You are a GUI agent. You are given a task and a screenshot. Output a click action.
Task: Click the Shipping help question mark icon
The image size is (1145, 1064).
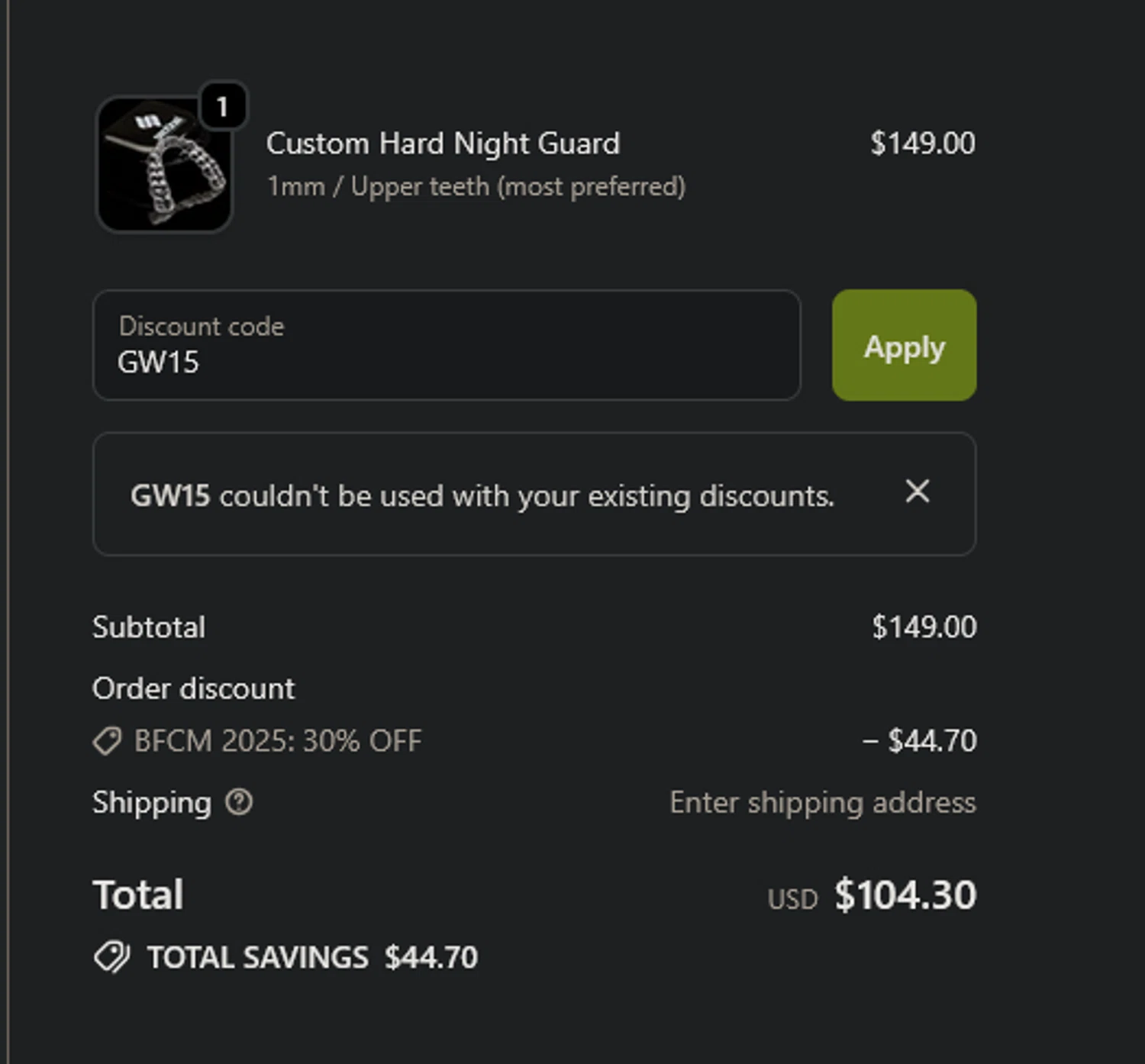(x=239, y=802)
